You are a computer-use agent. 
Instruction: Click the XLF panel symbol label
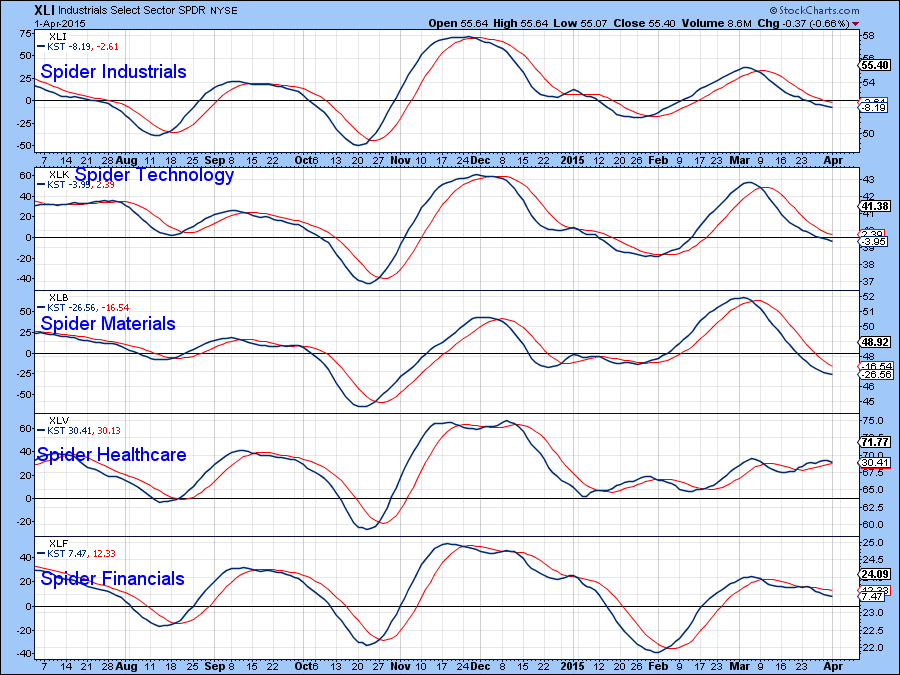click(59, 543)
